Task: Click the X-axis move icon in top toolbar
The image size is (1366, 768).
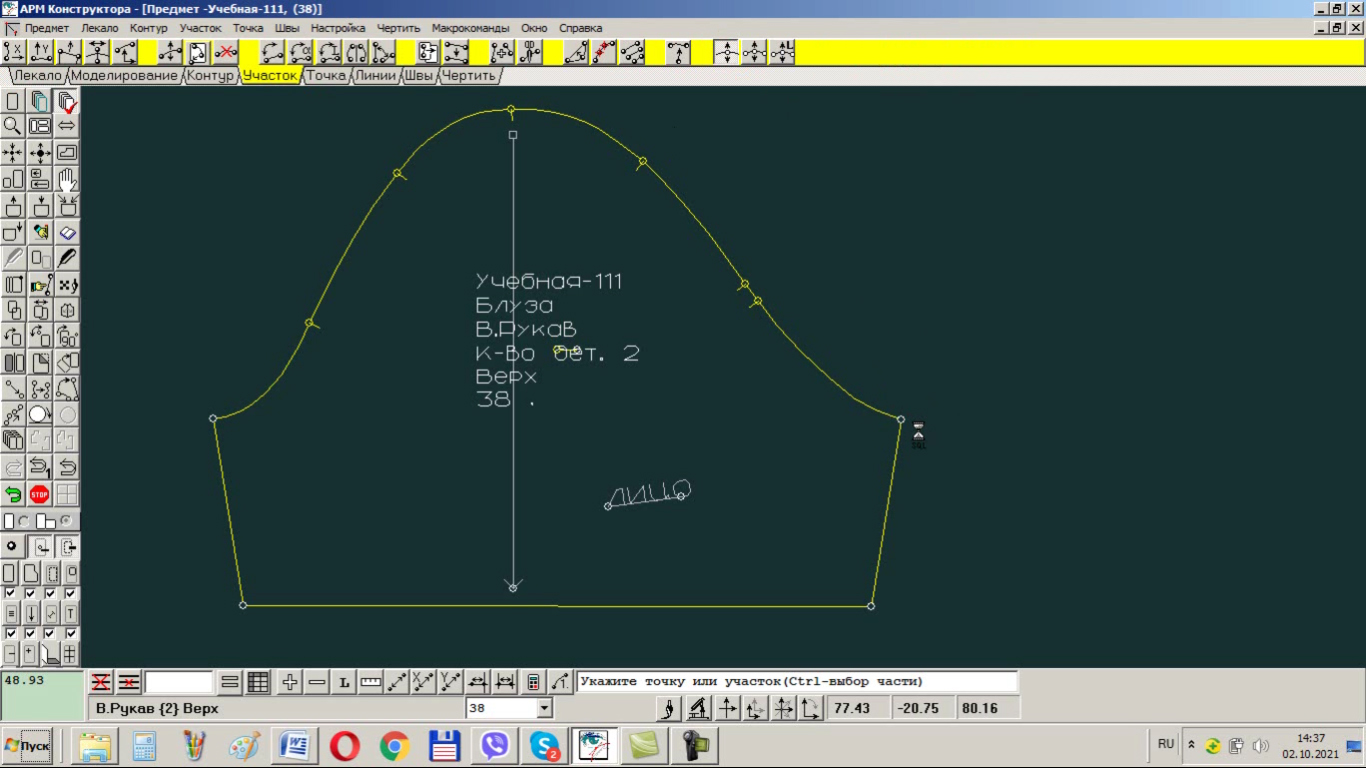Action: 14,52
